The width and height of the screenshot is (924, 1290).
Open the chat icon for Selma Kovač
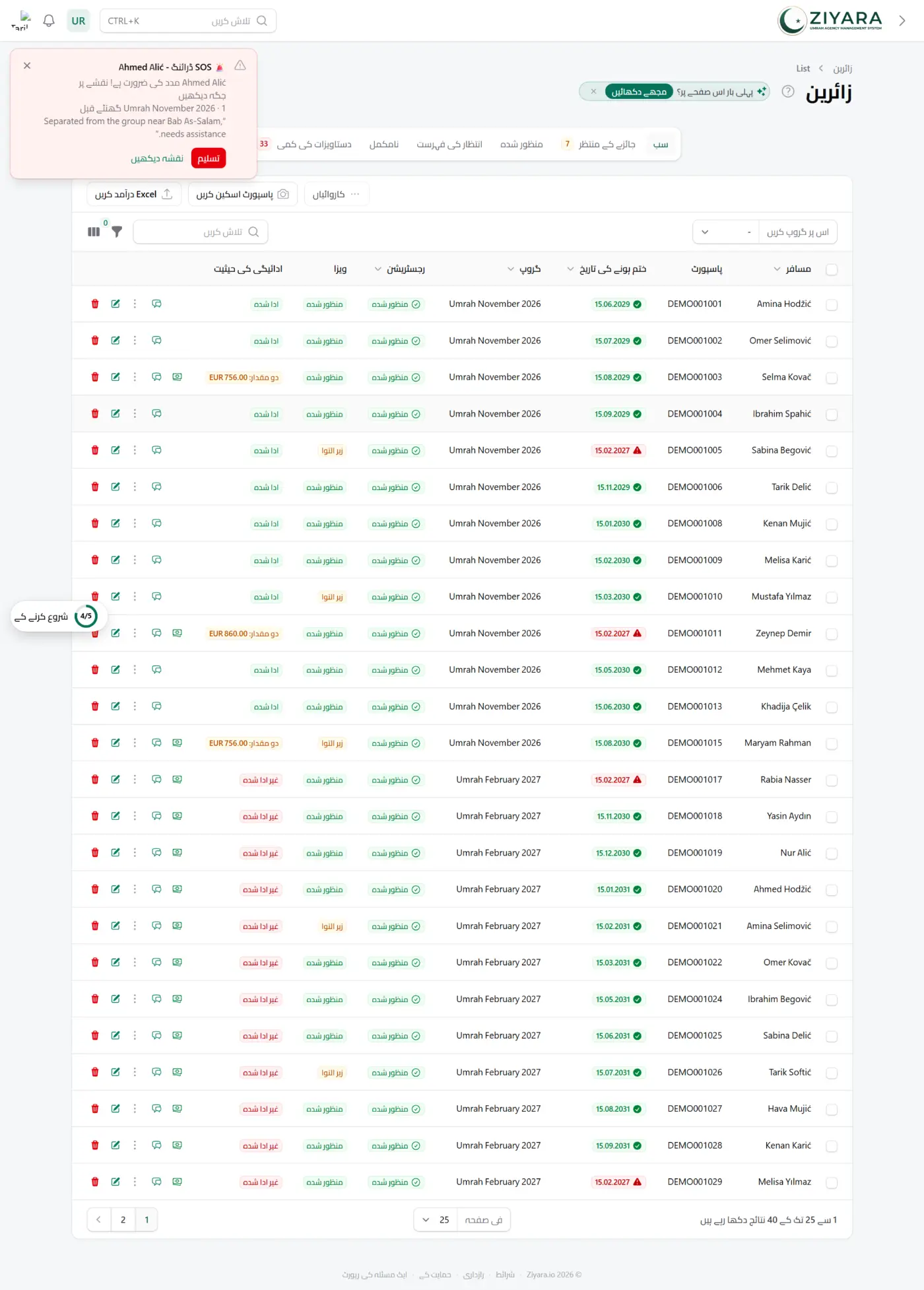click(156, 377)
